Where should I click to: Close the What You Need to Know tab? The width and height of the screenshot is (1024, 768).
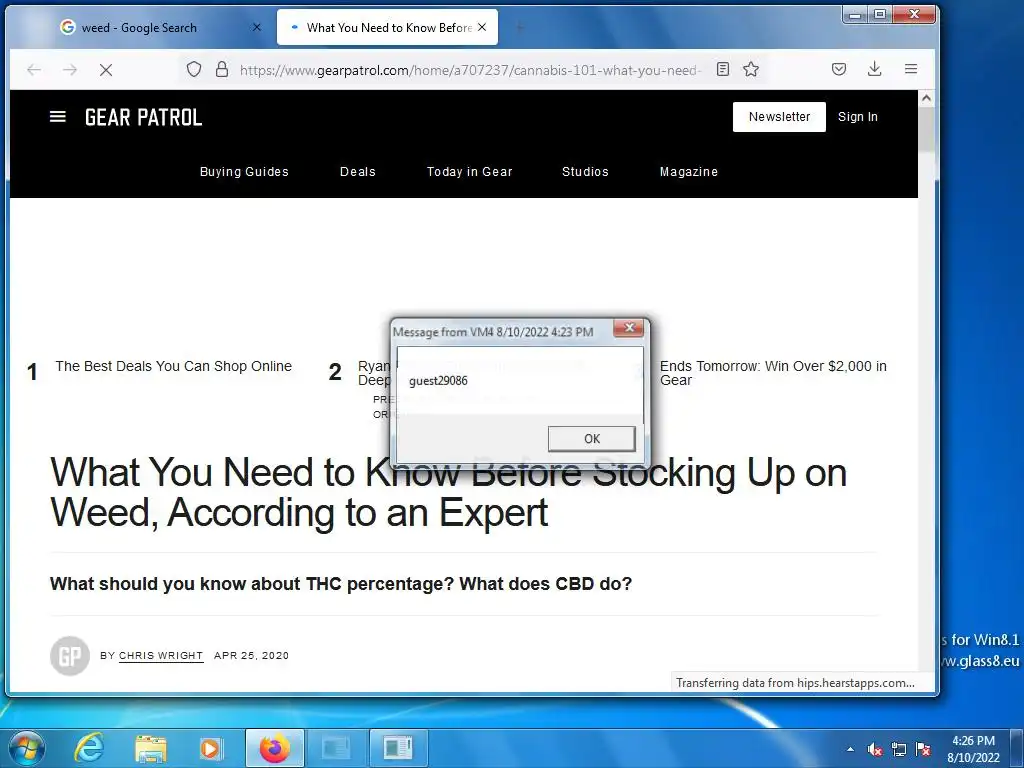tap(482, 27)
